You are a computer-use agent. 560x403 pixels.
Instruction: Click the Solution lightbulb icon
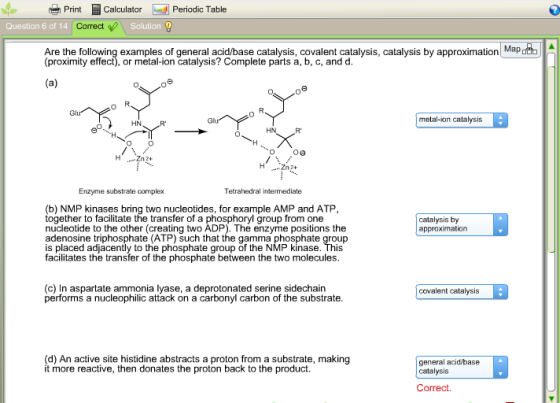[x=168, y=26]
